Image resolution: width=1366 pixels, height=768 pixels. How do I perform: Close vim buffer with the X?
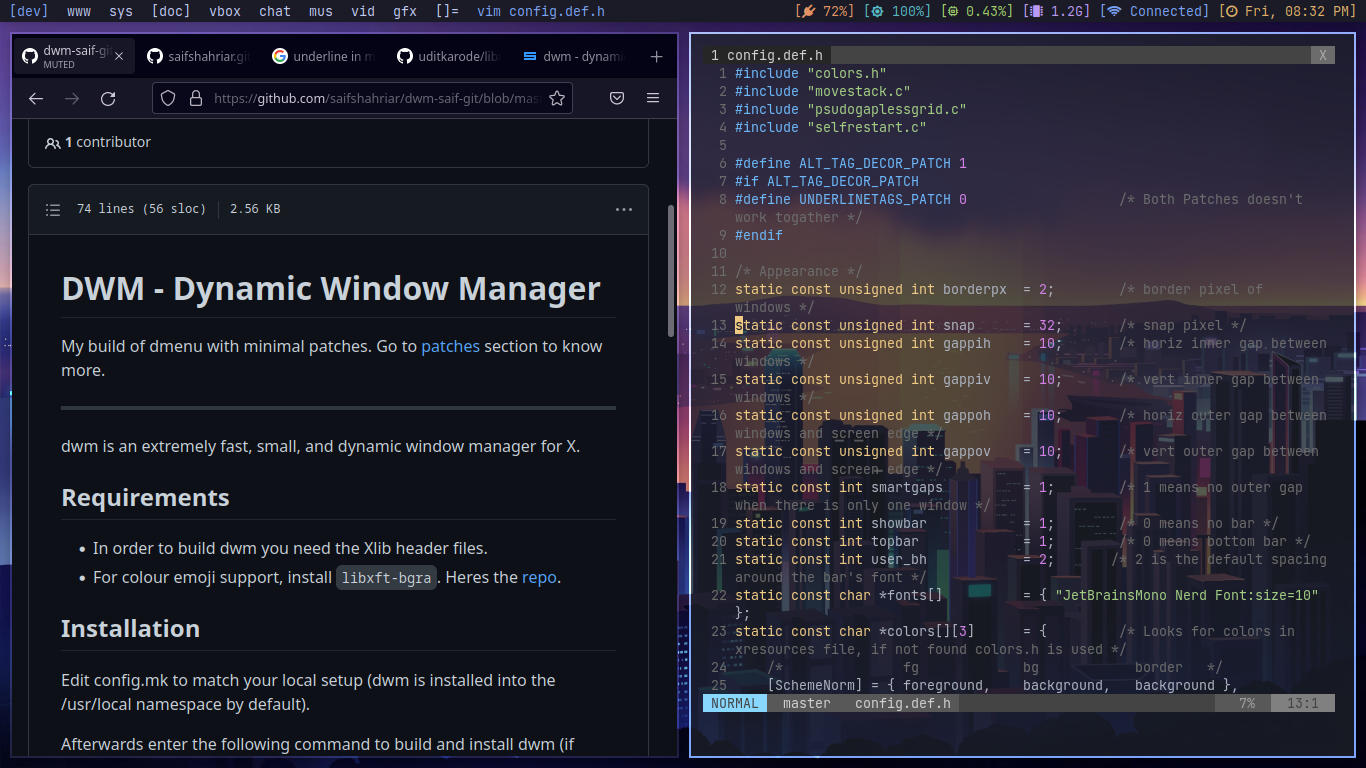pyautogui.click(x=1322, y=55)
